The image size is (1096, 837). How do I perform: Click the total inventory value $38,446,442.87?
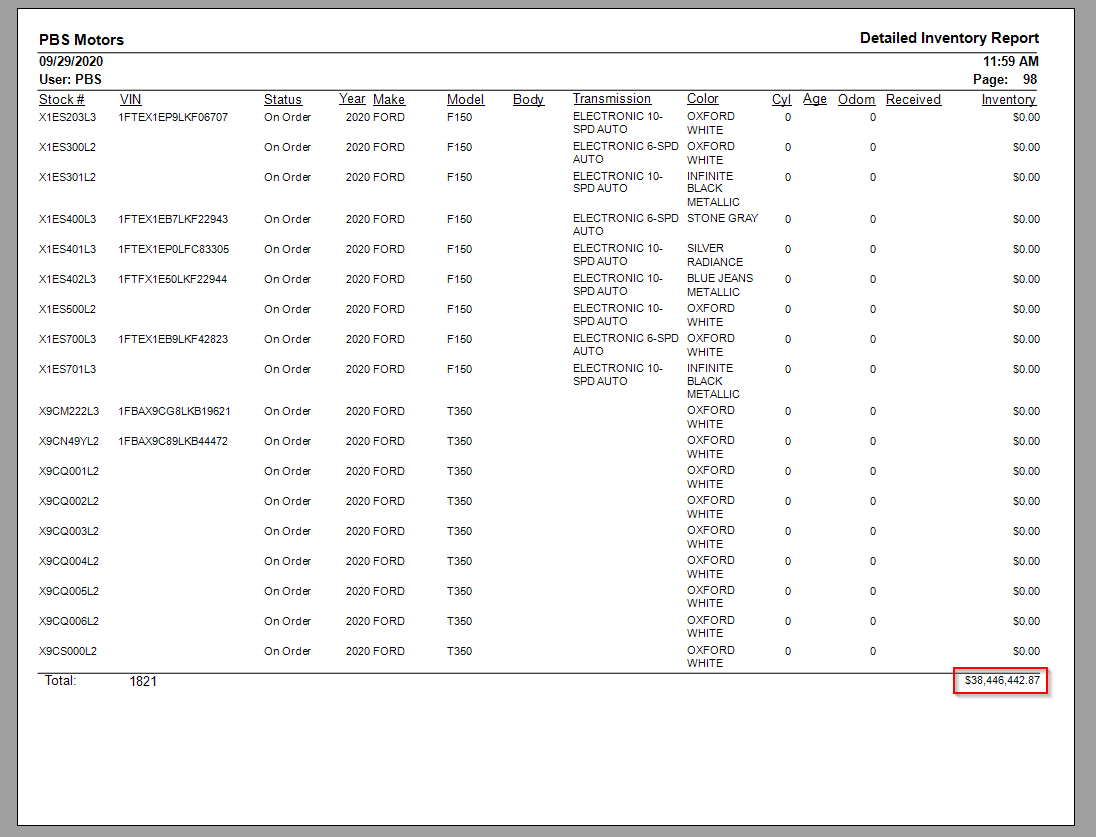click(1002, 680)
